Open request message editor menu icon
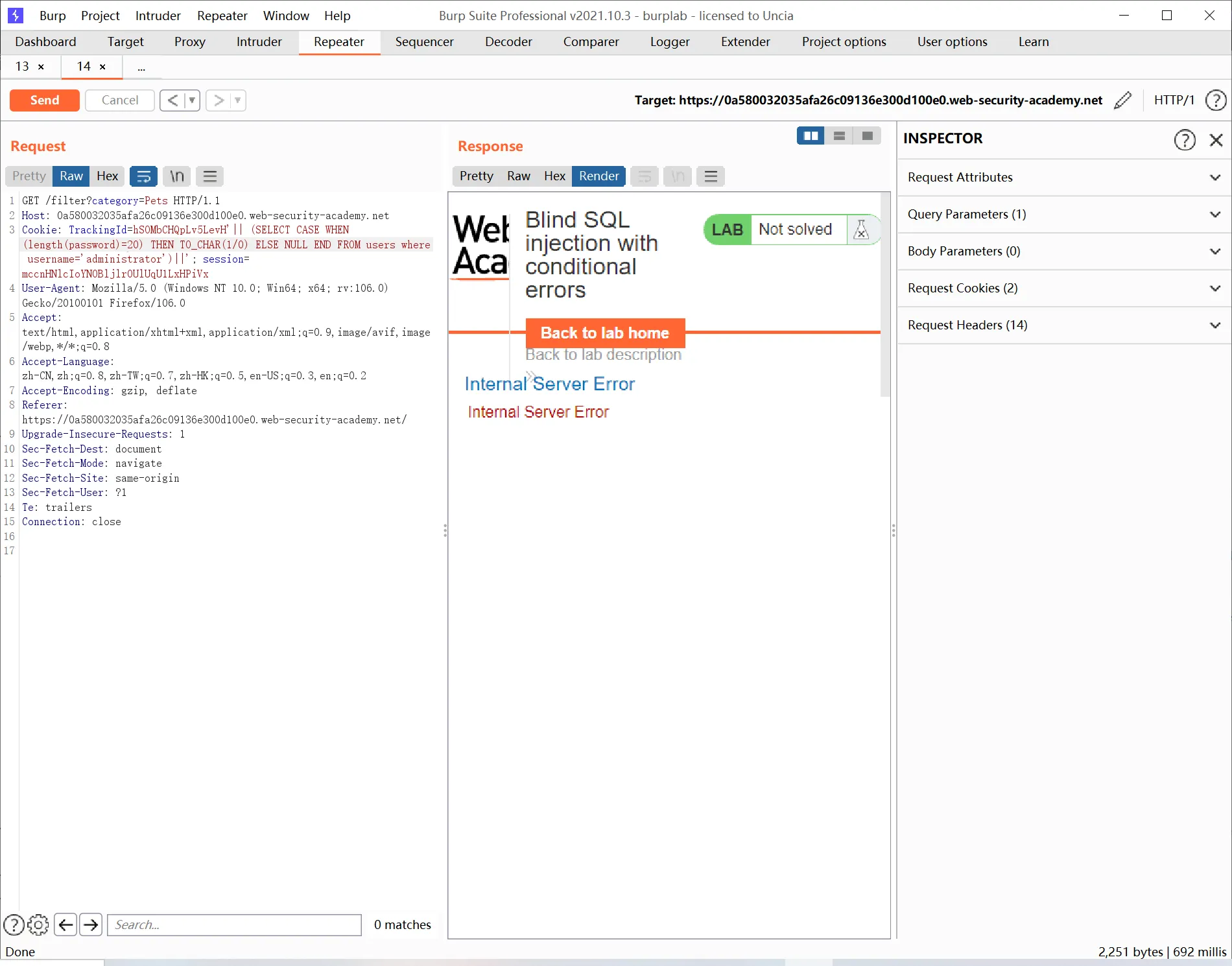The image size is (1232, 966). pos(209,176)
